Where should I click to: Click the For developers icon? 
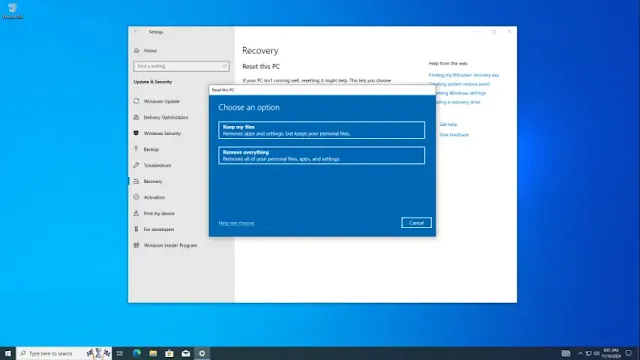[x=136, y=229]
